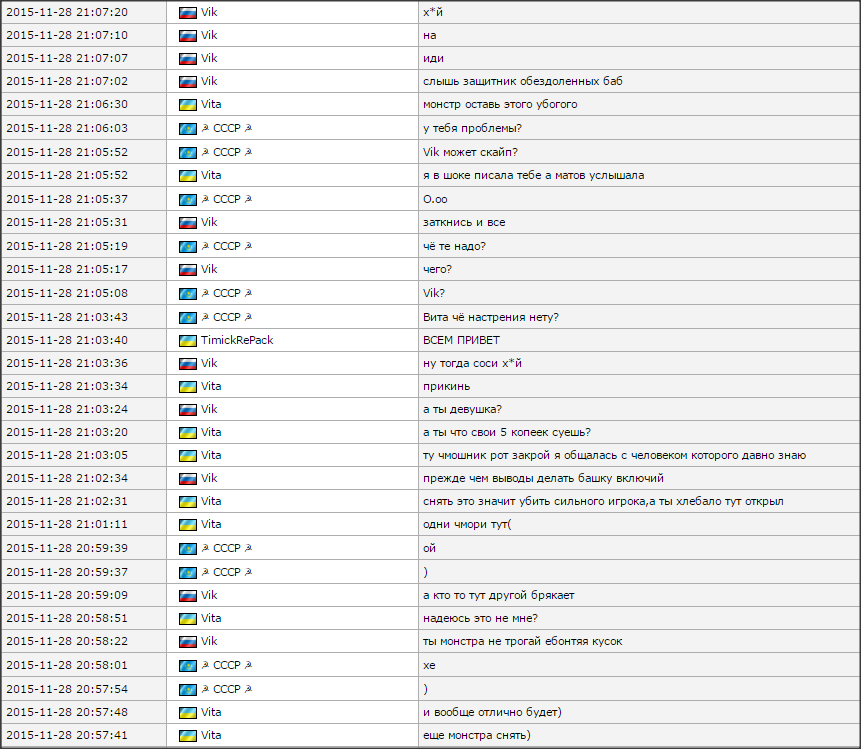
Task: Click Russian flag in the 21:05:31 row
Action: [x=187, y=222]
